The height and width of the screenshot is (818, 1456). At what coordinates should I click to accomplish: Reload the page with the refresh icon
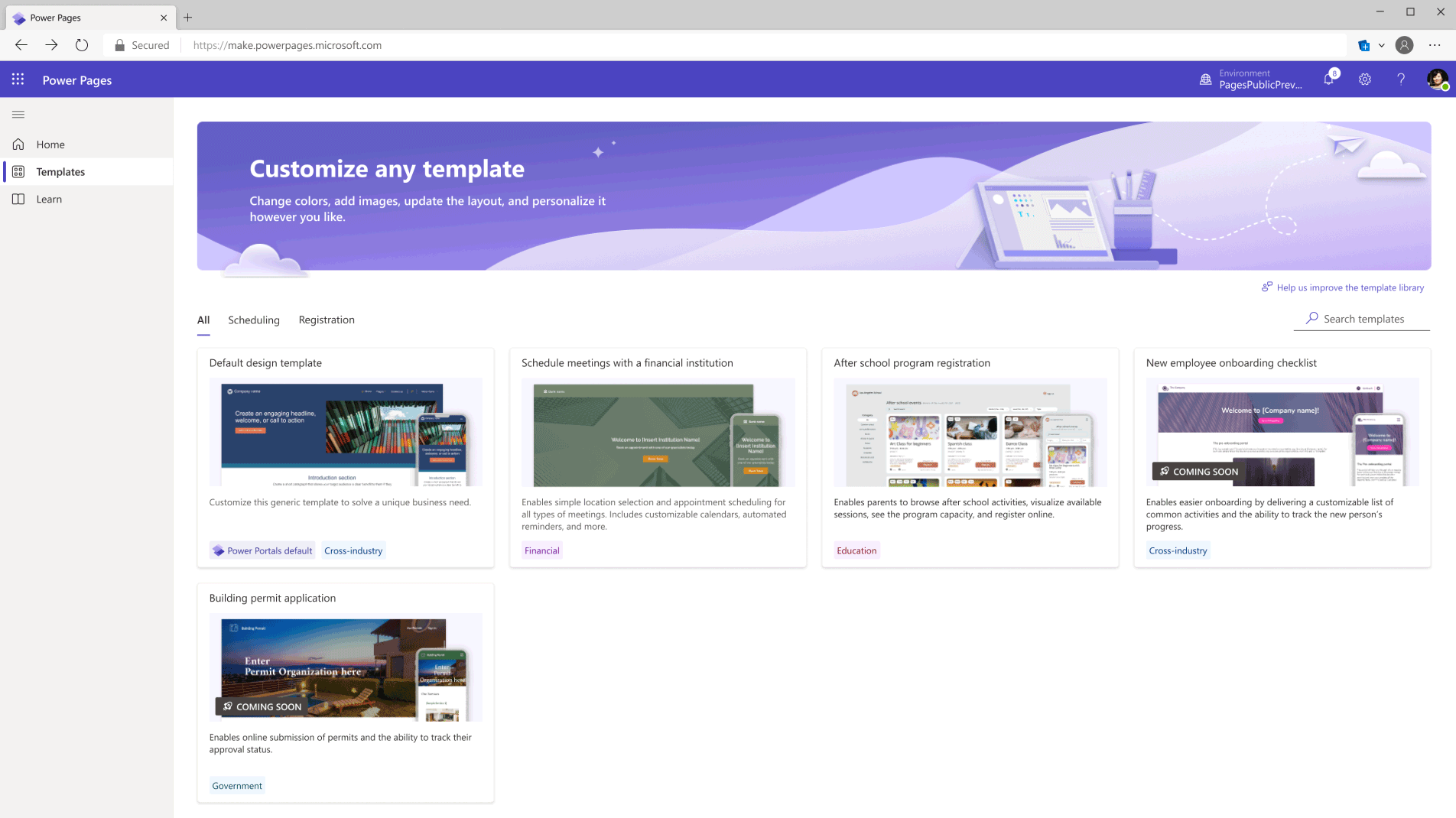82,45
